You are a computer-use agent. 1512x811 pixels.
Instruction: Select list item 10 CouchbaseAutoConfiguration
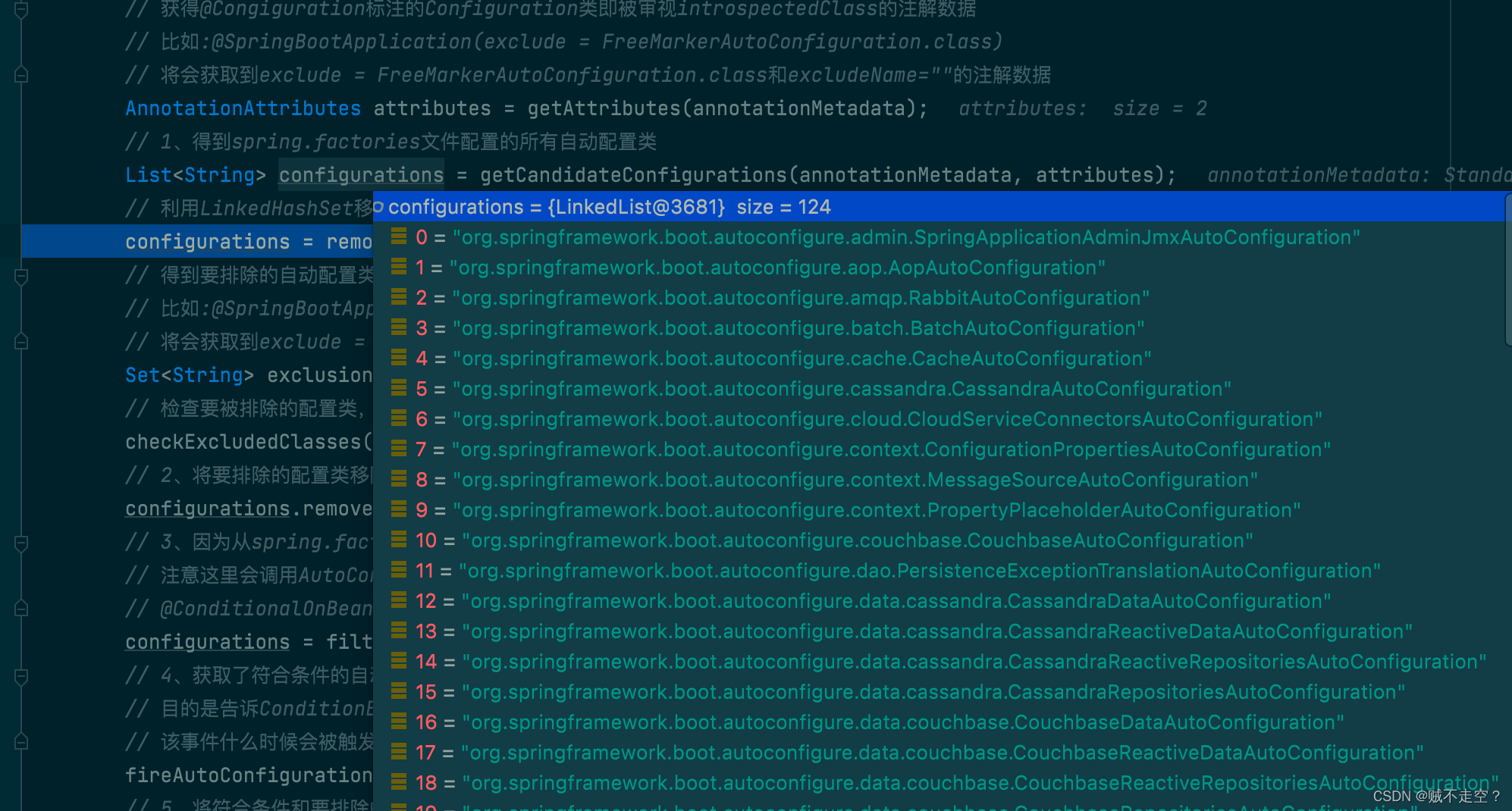939,540
